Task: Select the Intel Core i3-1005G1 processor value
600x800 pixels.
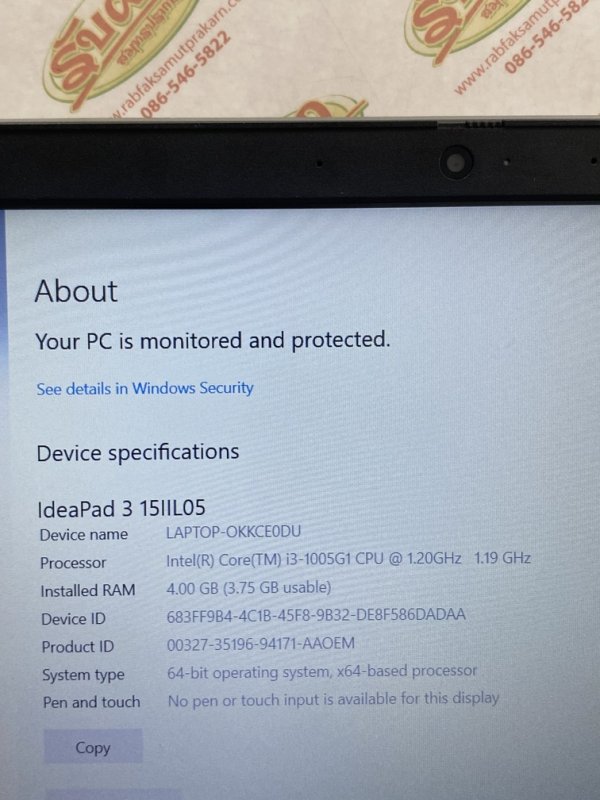Action: [348, 559]
